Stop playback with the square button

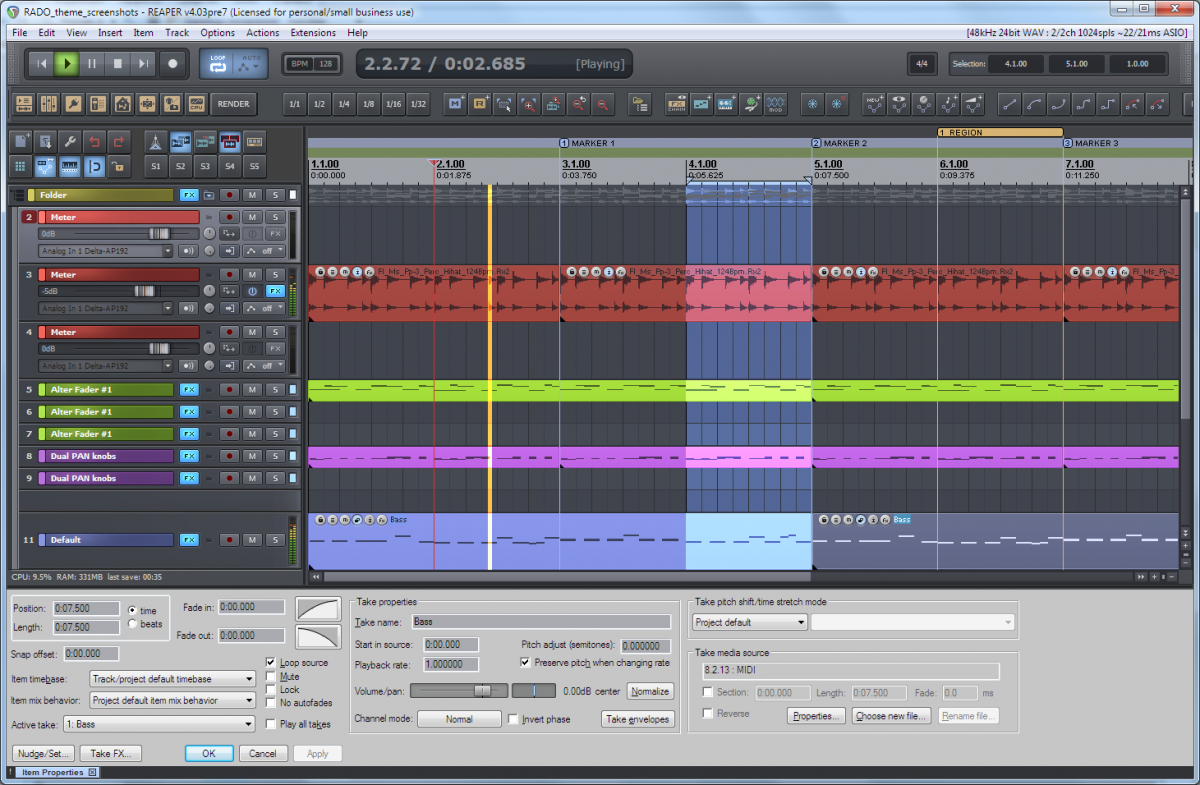[x=118, y=64]
